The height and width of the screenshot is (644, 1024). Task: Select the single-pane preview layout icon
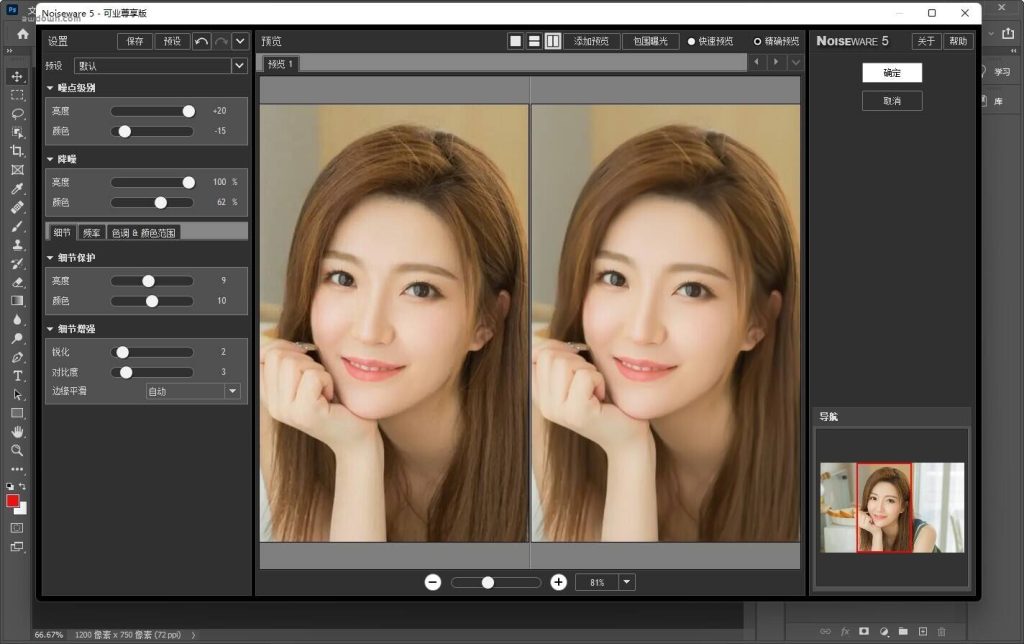pyautogui.click(x=516, y=41)
